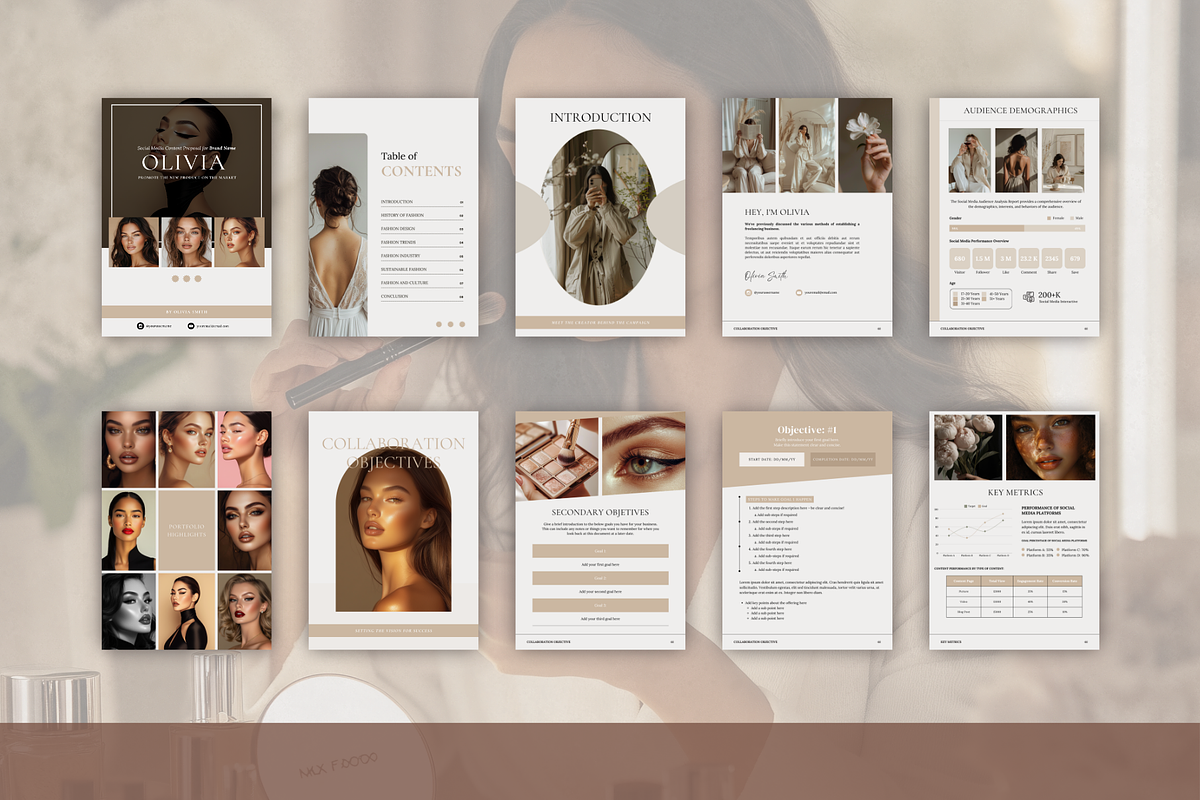The width and height of the screenshot is (1200, 800).
Task: Open the Secondary Objectives page
Action: tap(600, 530)
